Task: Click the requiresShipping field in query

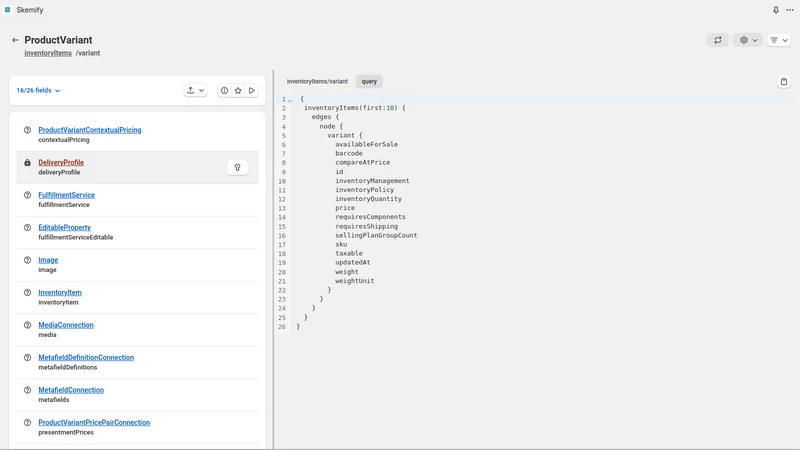Action: [366, 226]
